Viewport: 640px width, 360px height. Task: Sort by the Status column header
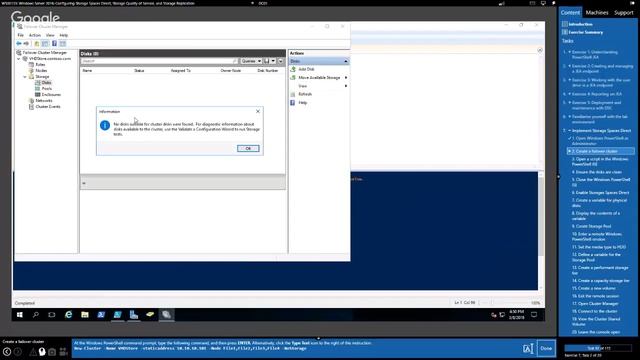pos(139,71)
